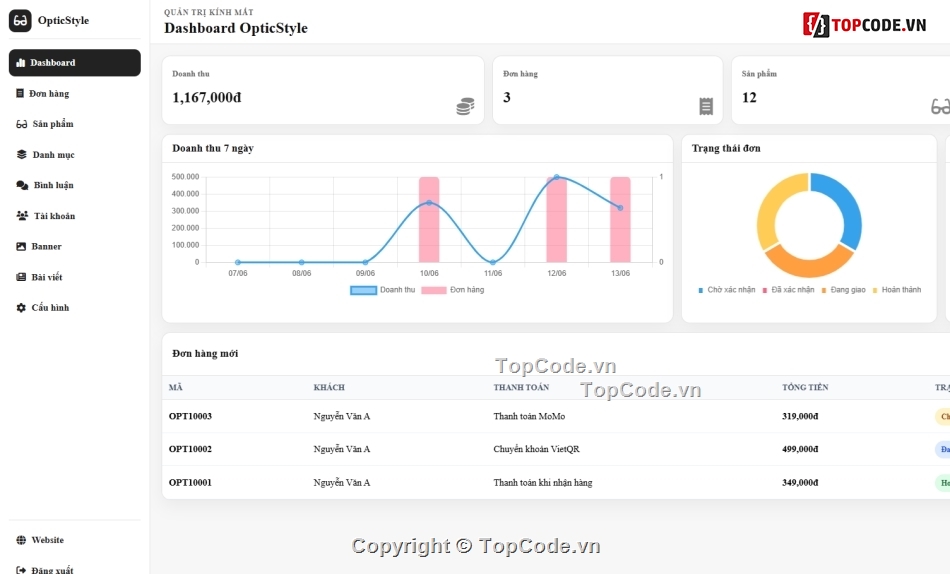
Task: Open Cấu hình settings page
Action: (x=75, y=307)
